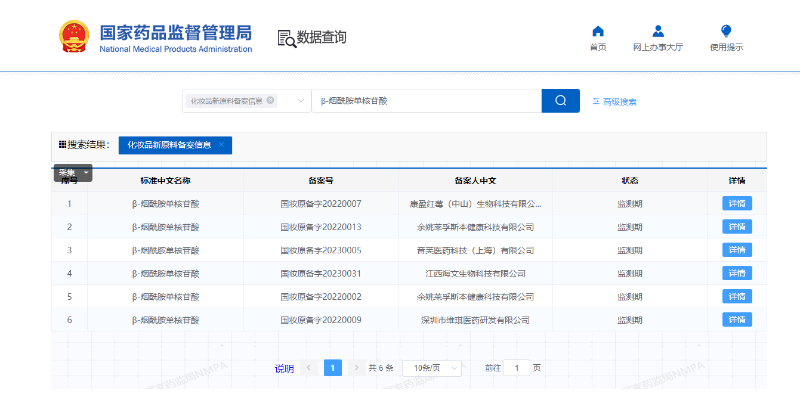Image resolution: width=800 pixels, height=394 pixels.
Task: Click the 标准中文名称 column header
Action: [165, 181]
